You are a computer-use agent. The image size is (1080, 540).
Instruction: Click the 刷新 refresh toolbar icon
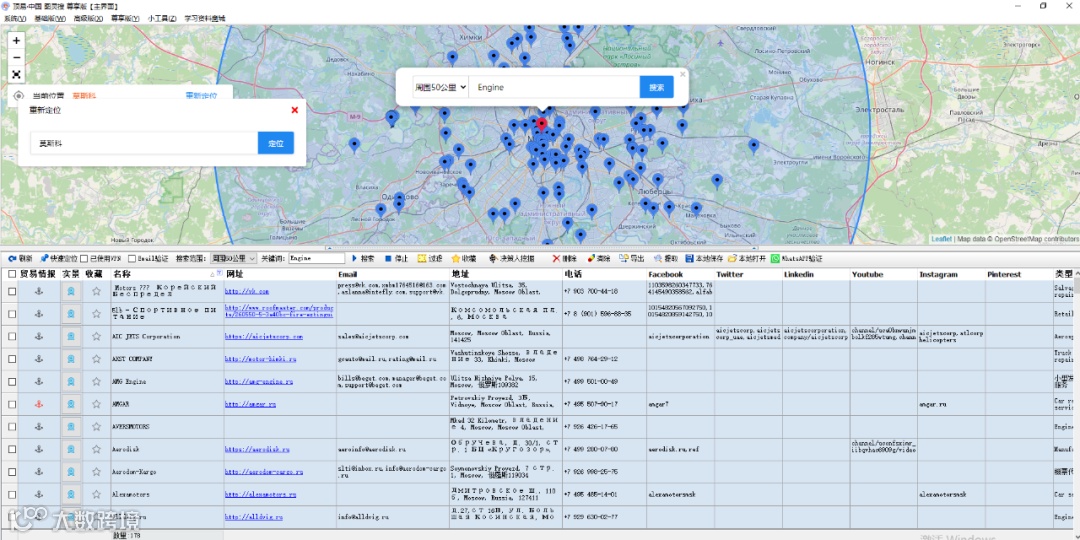click(12, 258)
